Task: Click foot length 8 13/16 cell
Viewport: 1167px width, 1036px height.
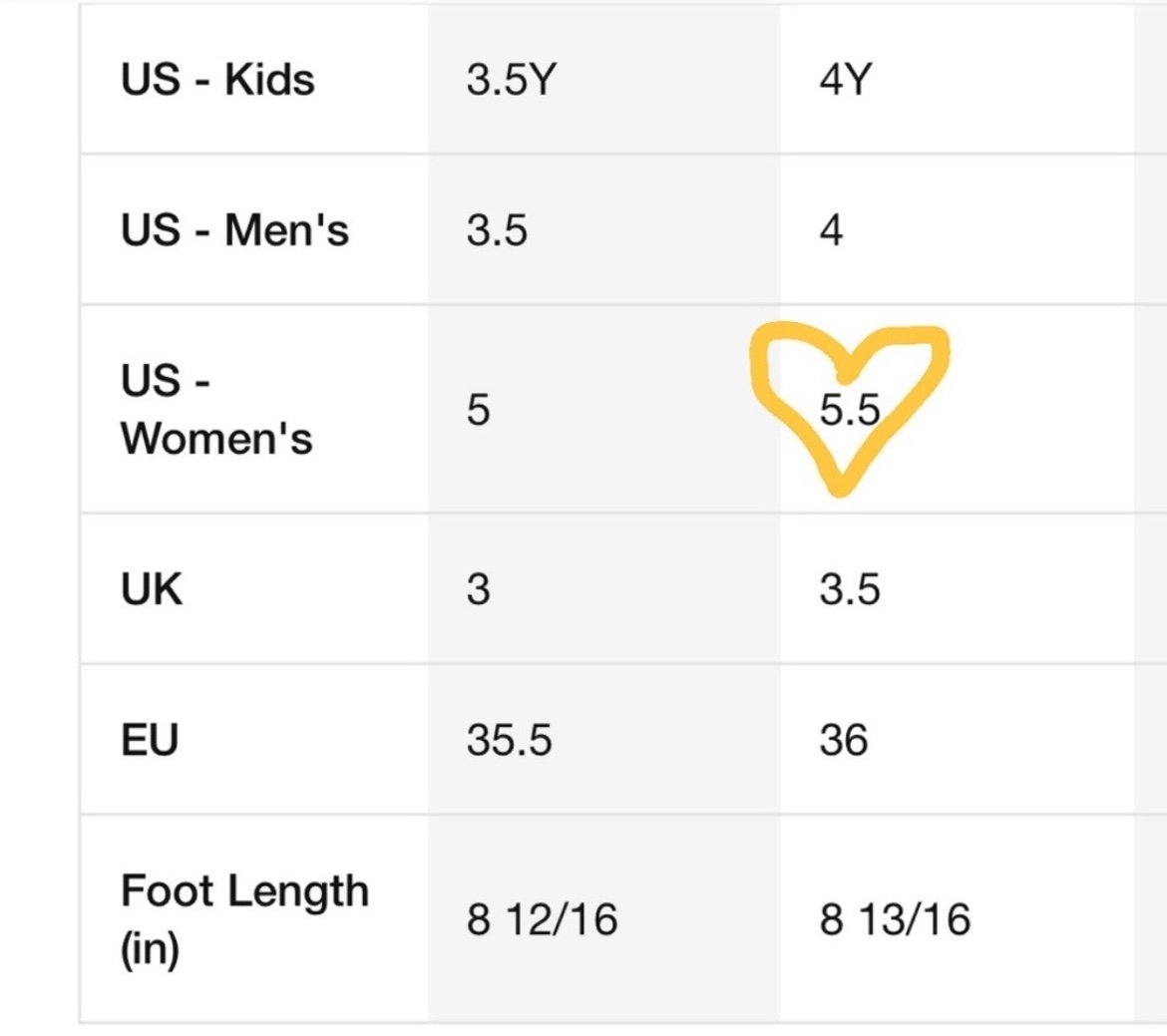Action: pos(958,919)
